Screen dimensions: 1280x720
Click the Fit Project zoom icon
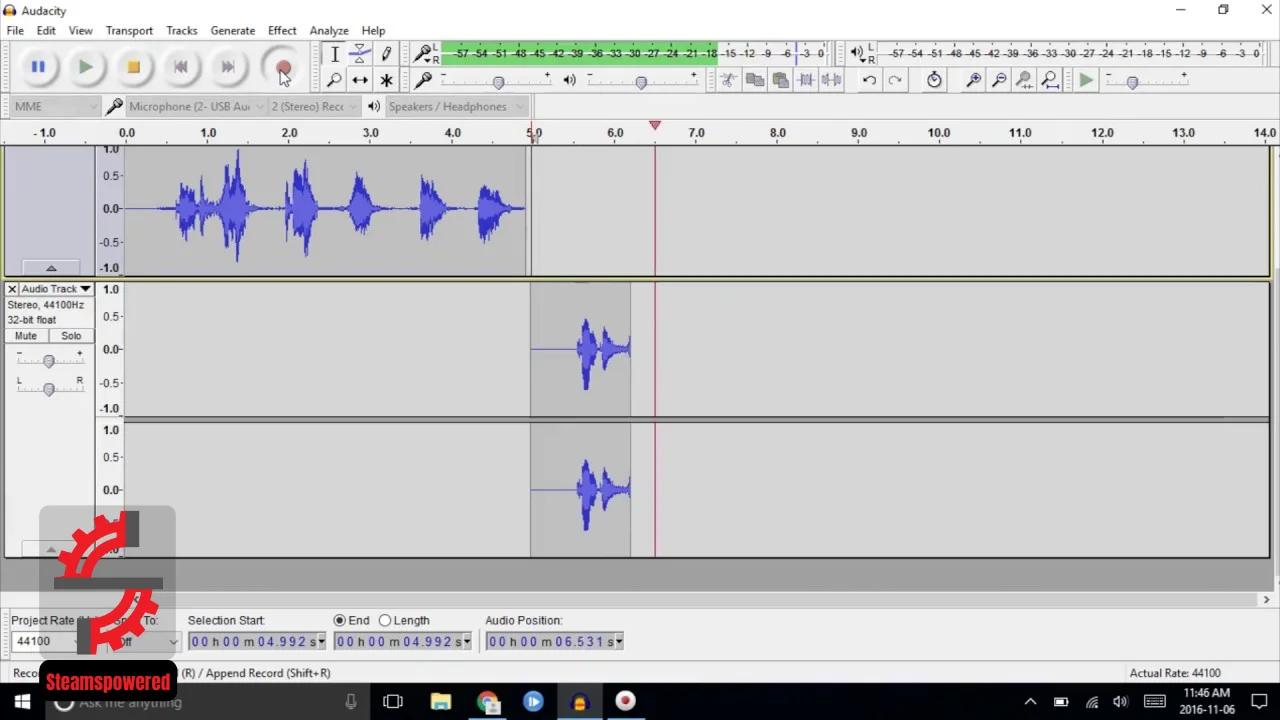1050,80
